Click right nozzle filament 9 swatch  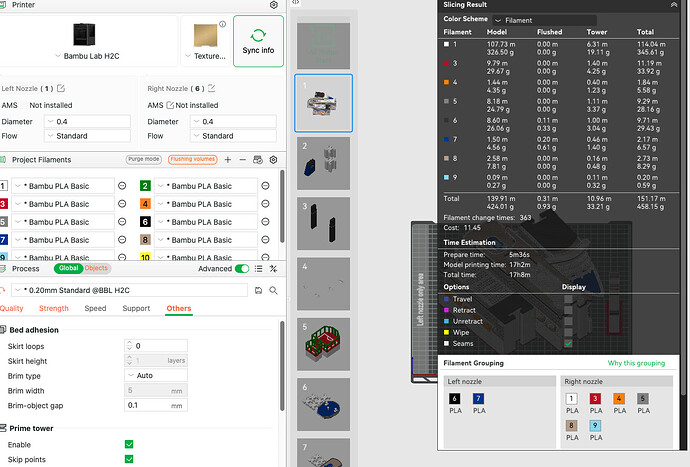tap(595, 426)
